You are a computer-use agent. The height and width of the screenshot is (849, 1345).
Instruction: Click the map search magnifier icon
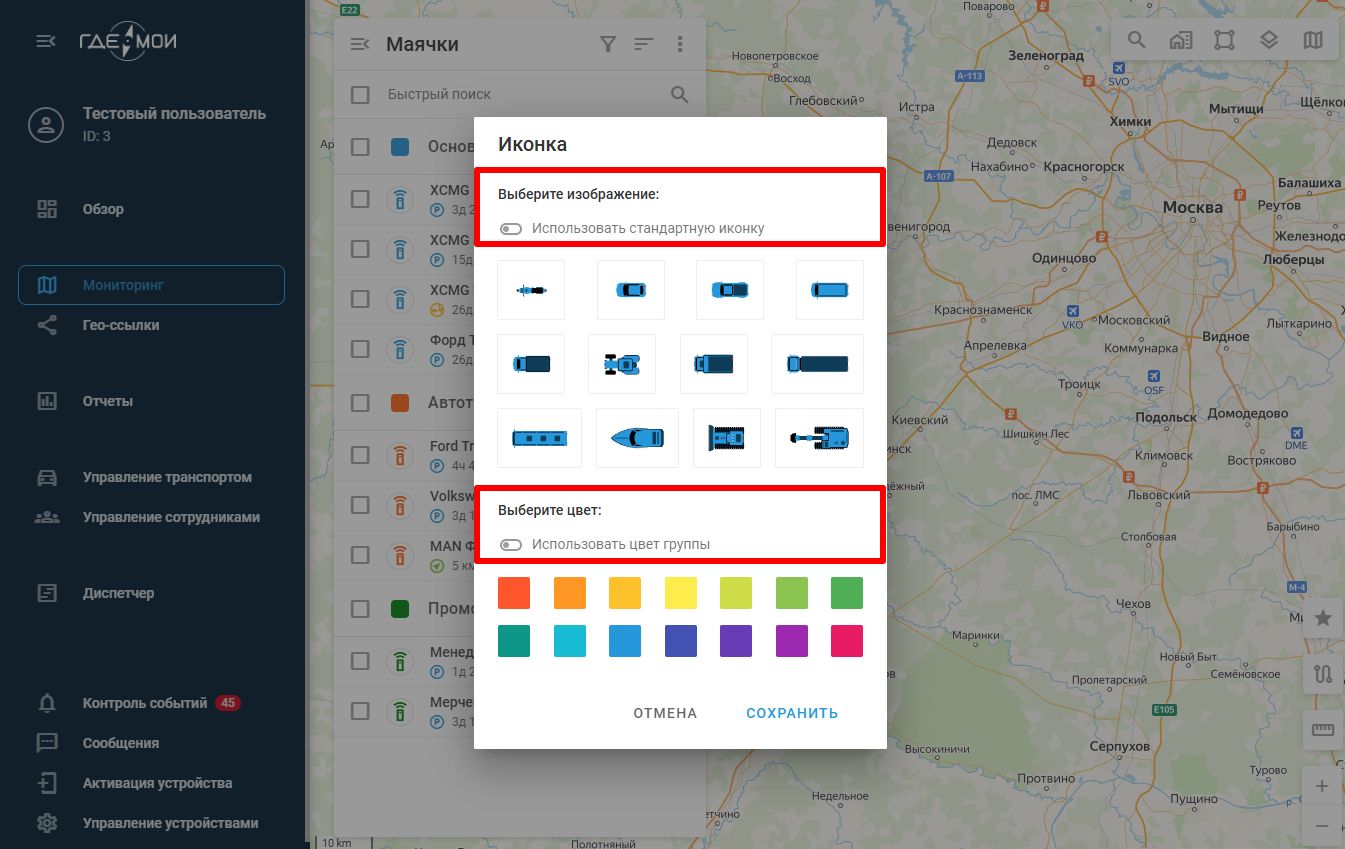pos(1137,41)
